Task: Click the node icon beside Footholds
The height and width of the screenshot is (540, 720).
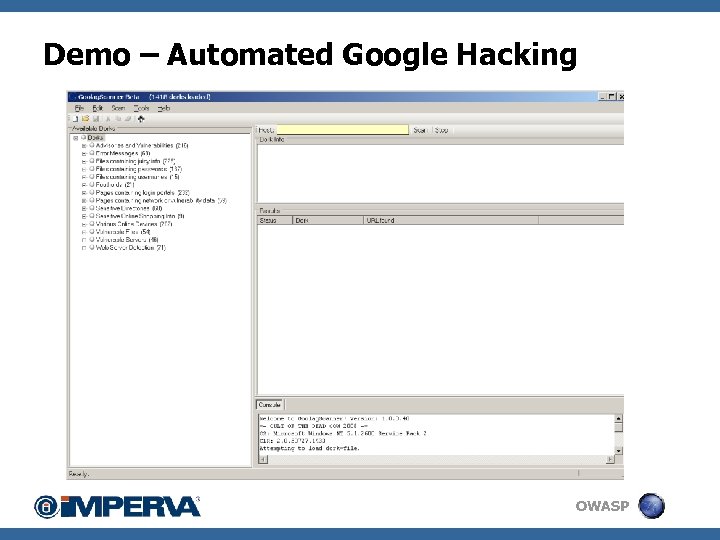Action: [92, 185]
